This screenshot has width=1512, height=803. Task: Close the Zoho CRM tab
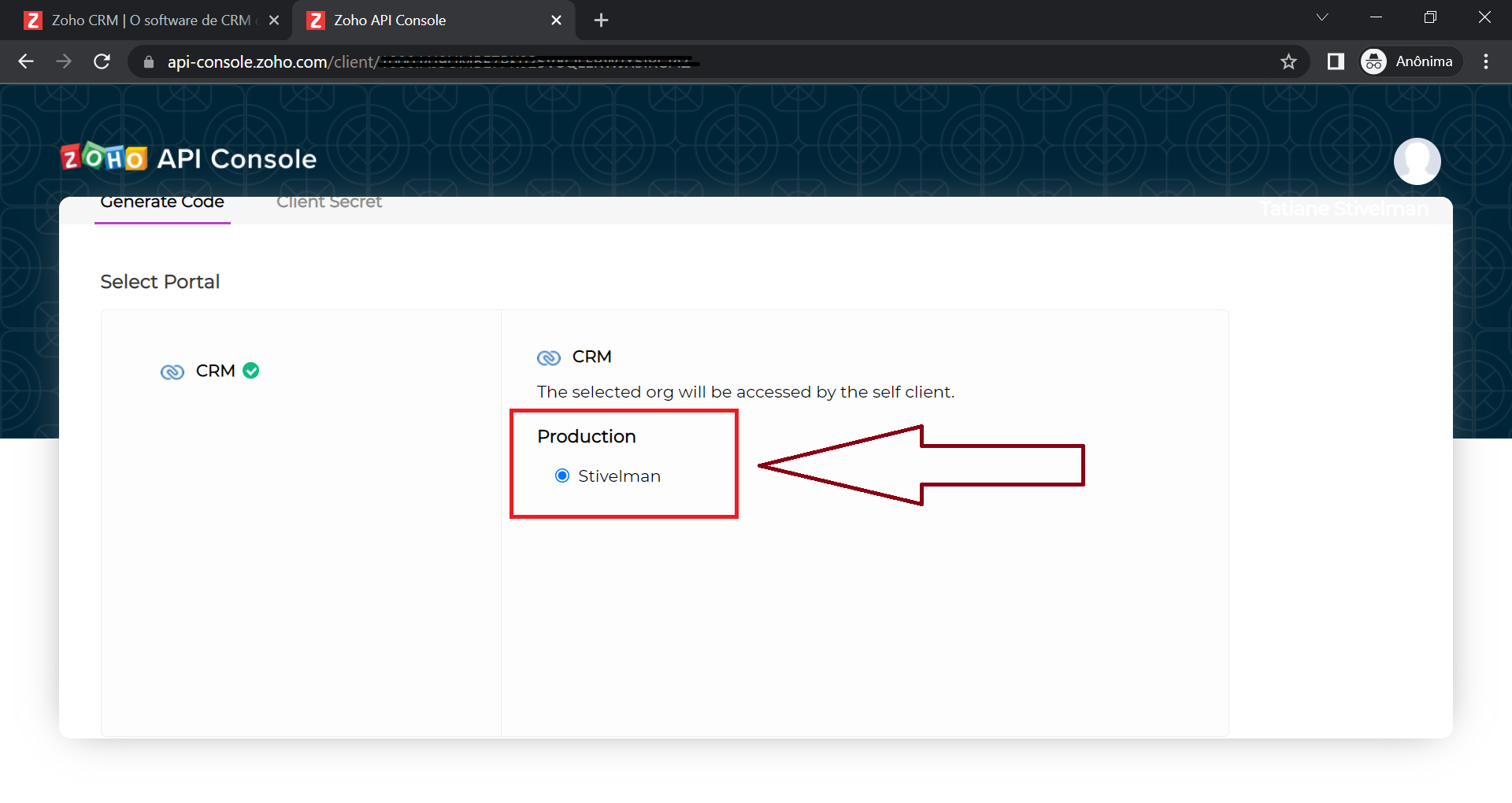(274, 20)
